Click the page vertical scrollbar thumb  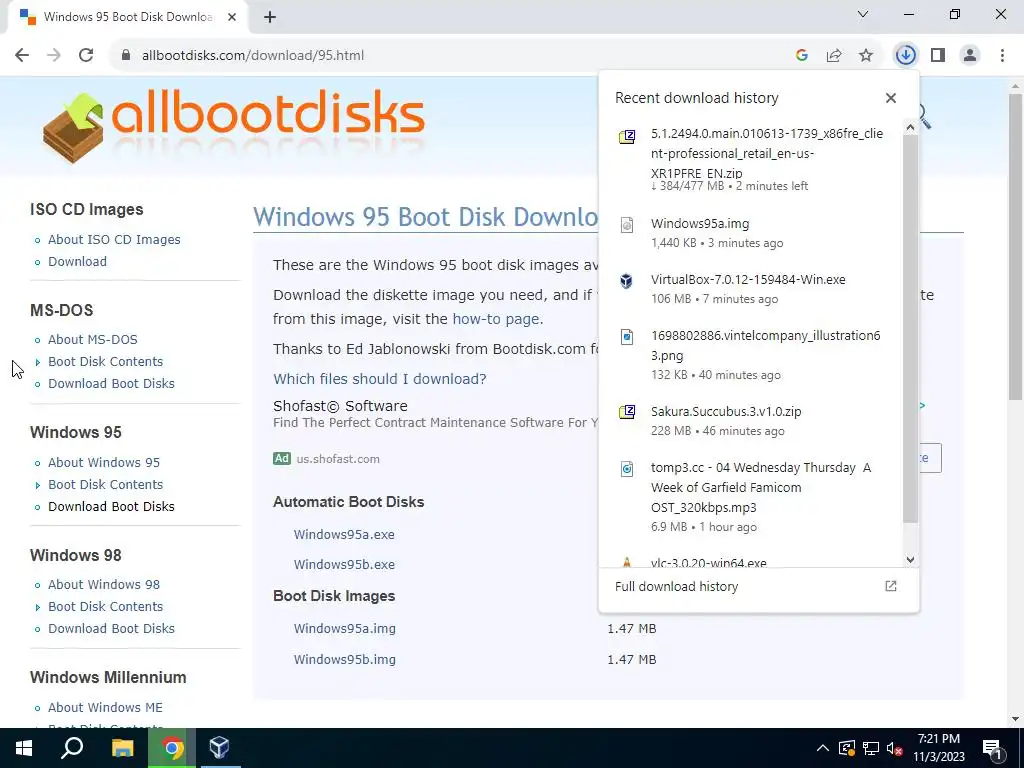pyautogui.click(x=1016, y=247)
